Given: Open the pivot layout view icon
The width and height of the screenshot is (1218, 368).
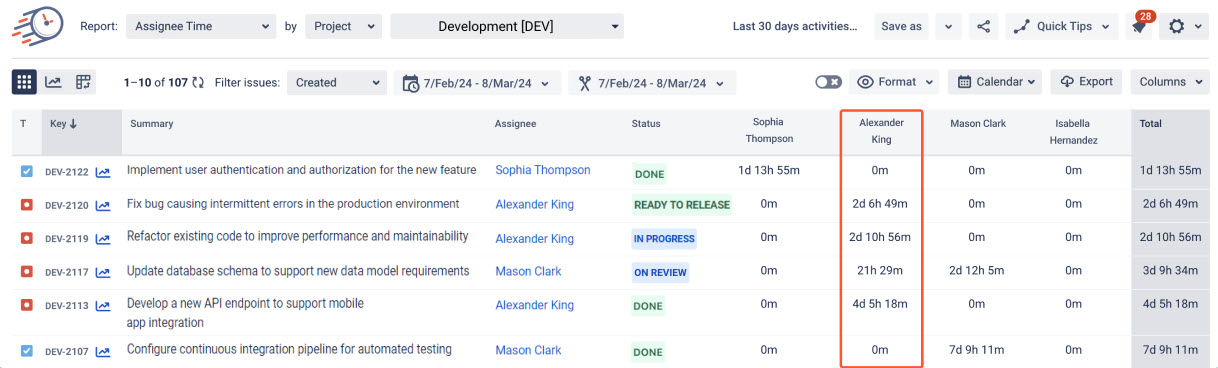Looking at the screenshot, I should click(x=83, y=82).
